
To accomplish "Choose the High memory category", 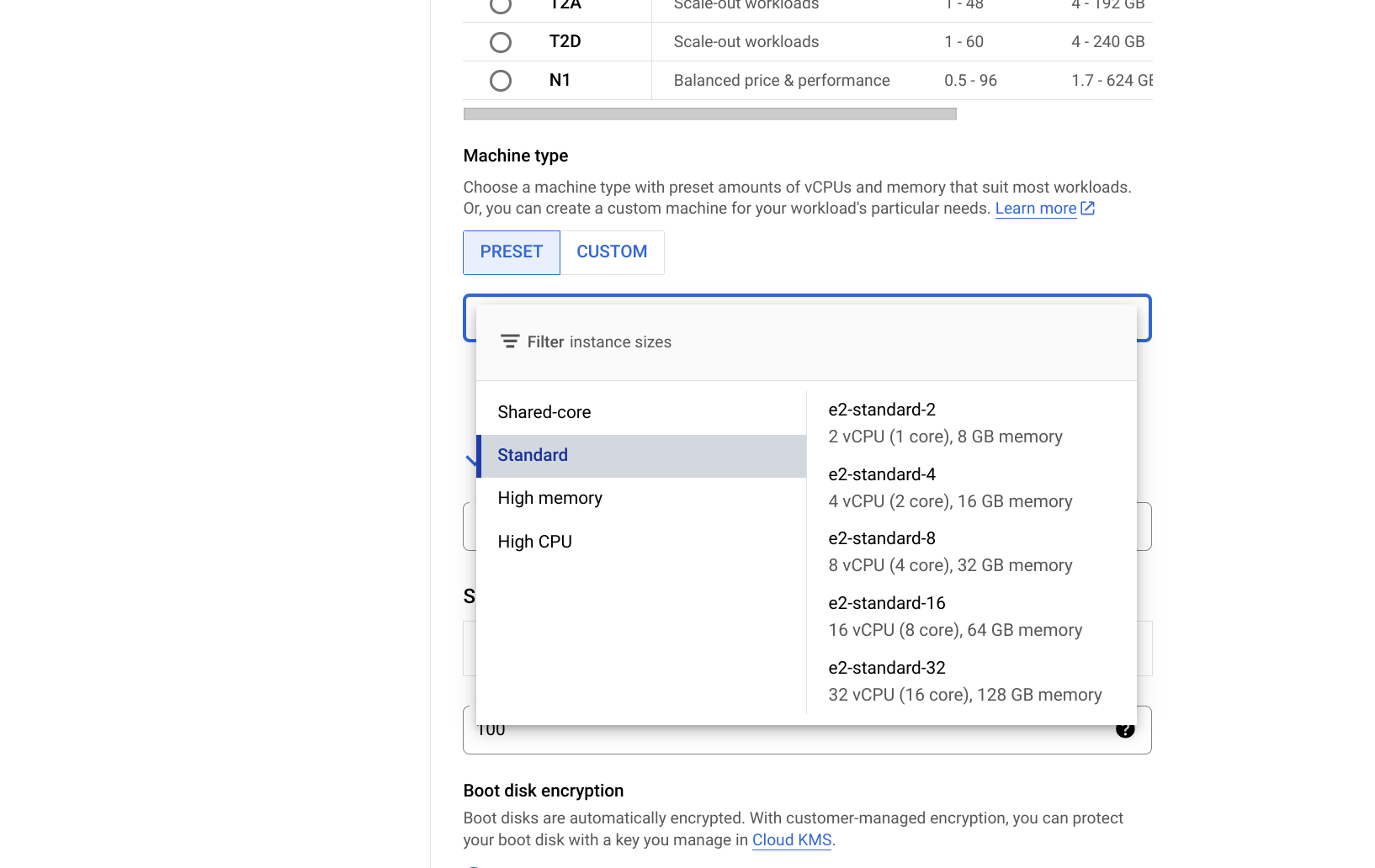I will coord(549,498).
